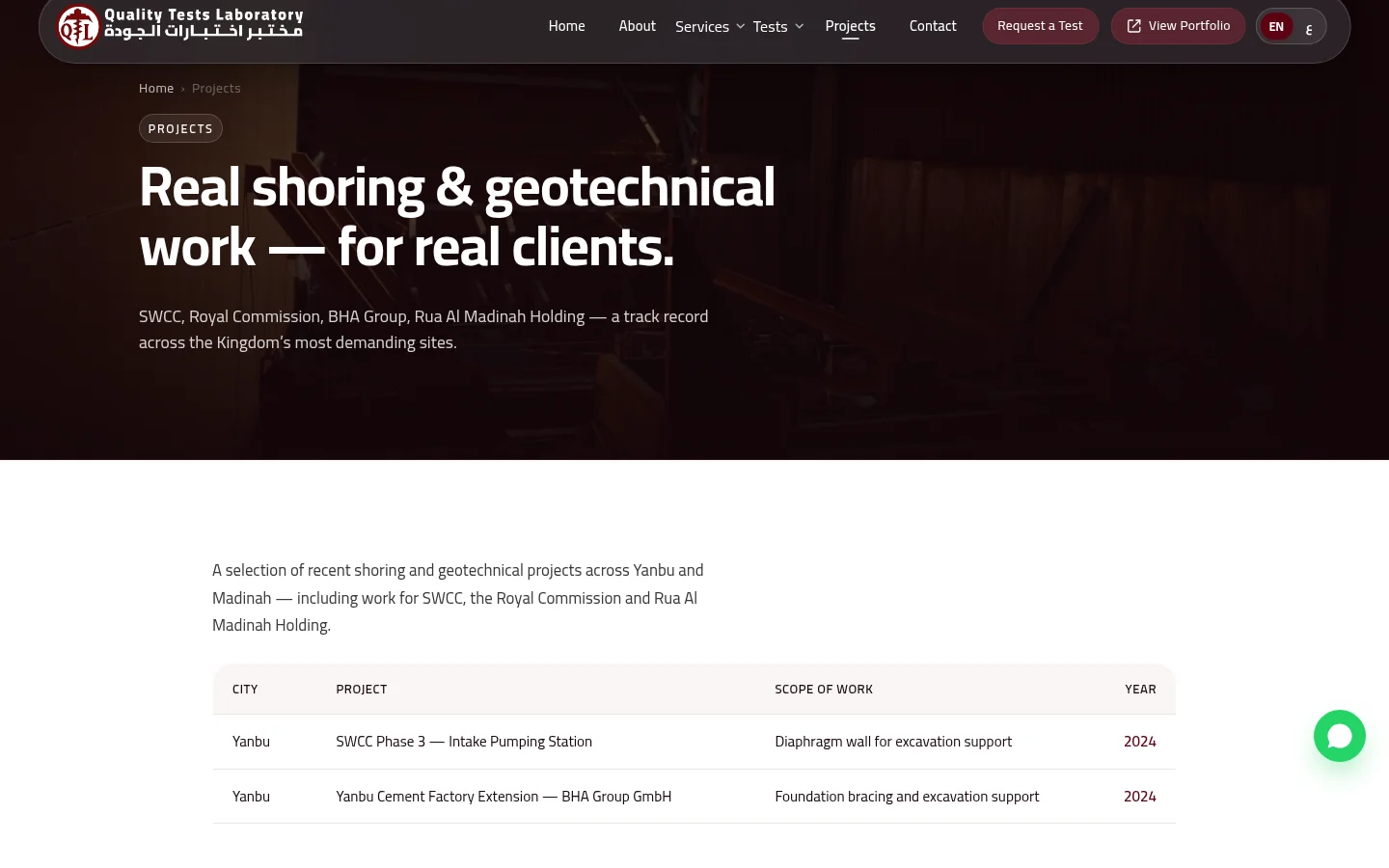Screen dimensions: 1389x868
Task: Click the Projects breadcrumb item
Action: 216,88
